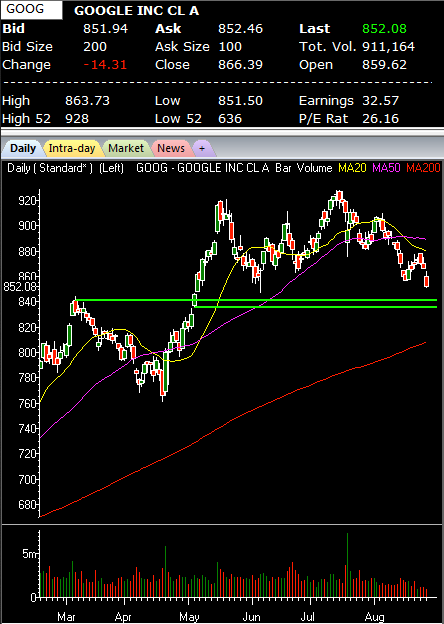Click the lower green horizontal support line
This screenshot has height=624, width=444.
(x=315, y=307)
